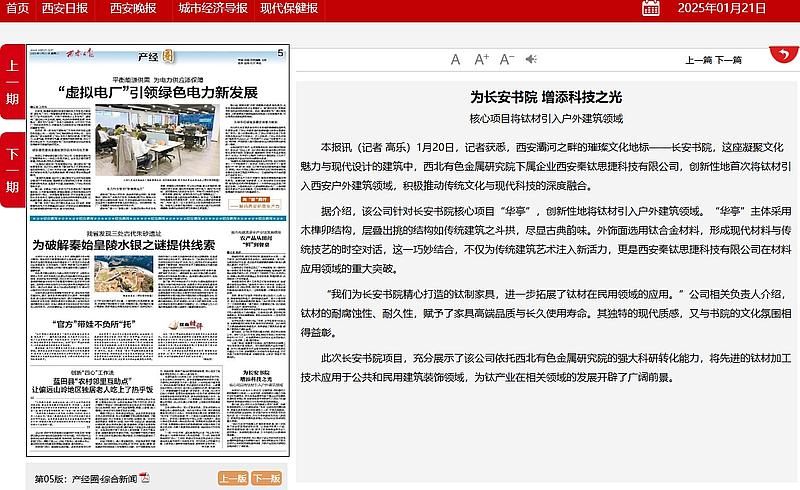Go to next issue 下一期
800x490 pixels.
[12, 170]
